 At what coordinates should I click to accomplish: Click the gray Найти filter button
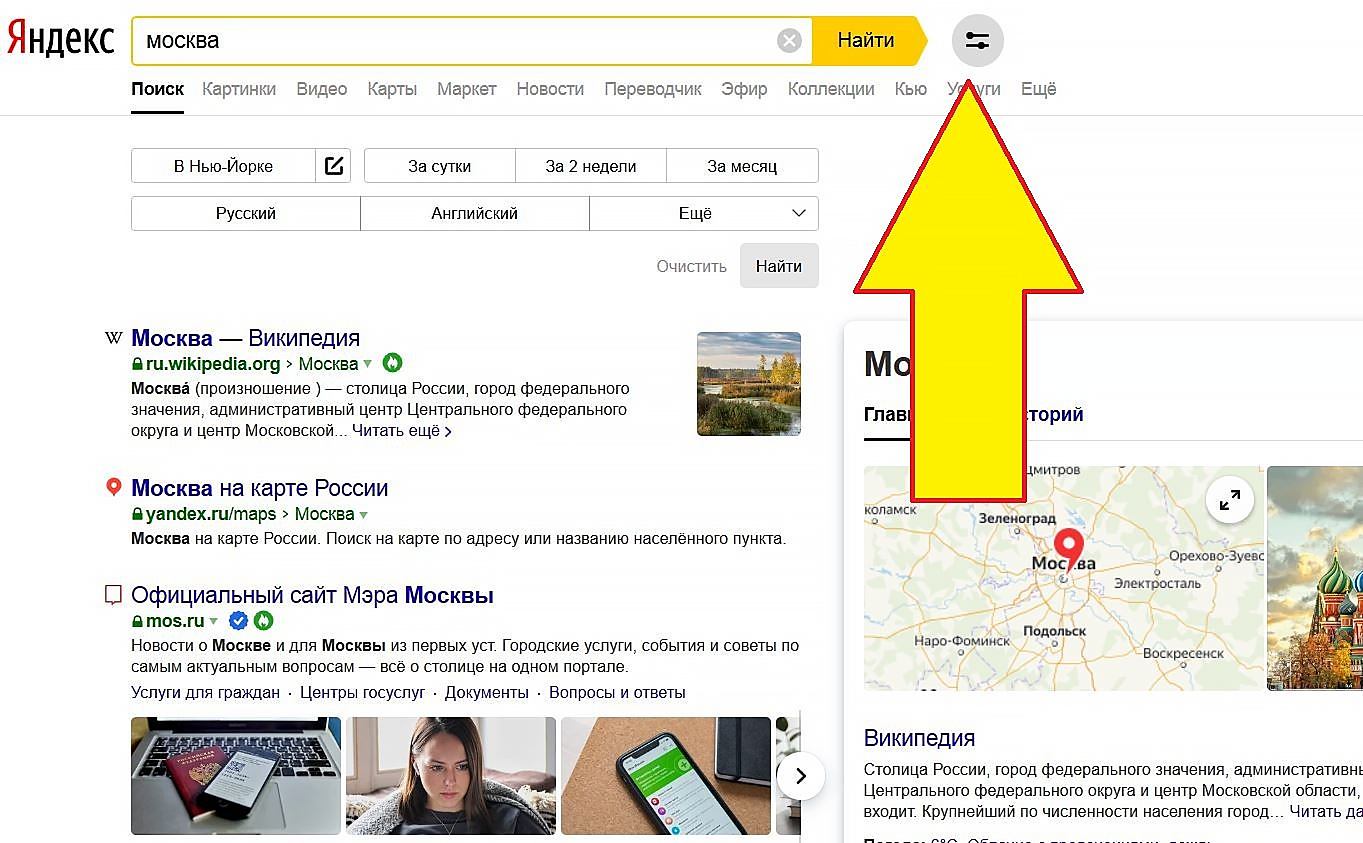(779, 266)
